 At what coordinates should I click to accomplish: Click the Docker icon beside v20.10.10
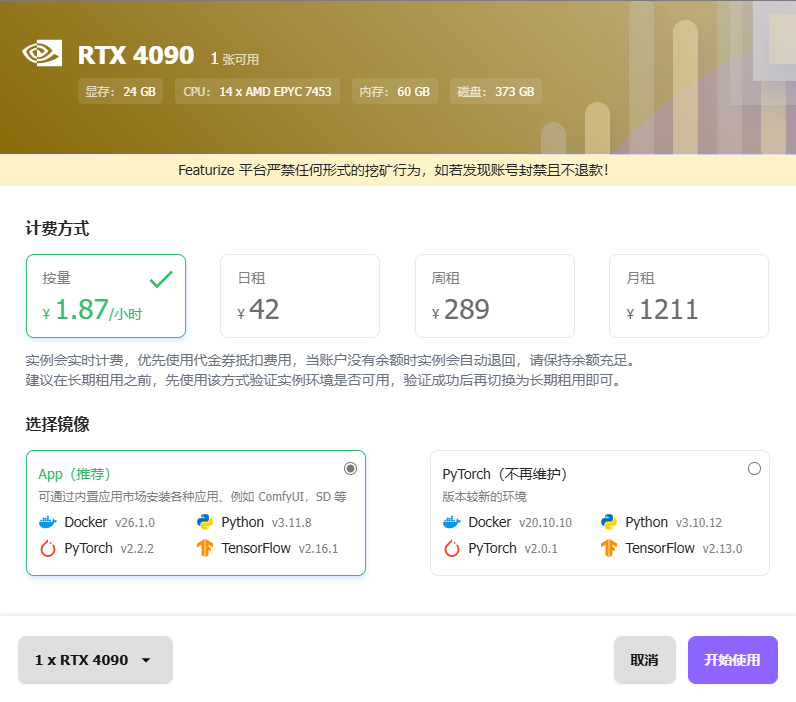pos(451,522)
